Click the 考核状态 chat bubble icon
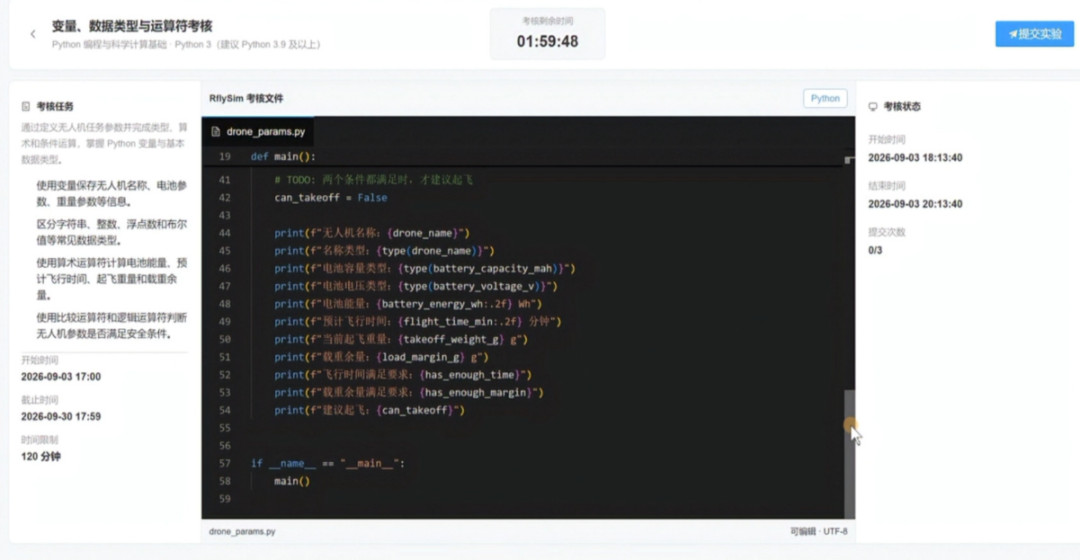This screenshot has height=560, width=1080. [873, 107]
